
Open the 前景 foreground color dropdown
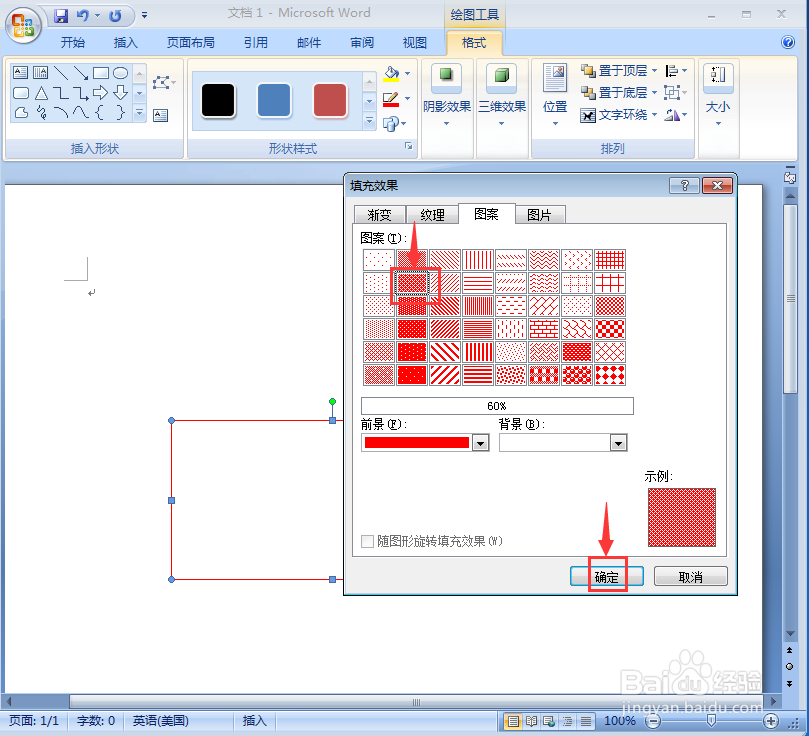click(480, 443)
